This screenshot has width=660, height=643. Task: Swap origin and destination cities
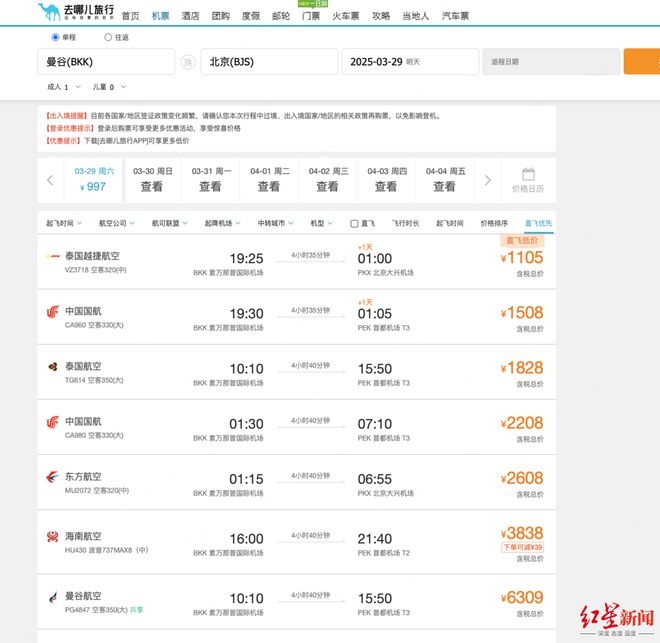pyautogui.click(x=188, y=62)
